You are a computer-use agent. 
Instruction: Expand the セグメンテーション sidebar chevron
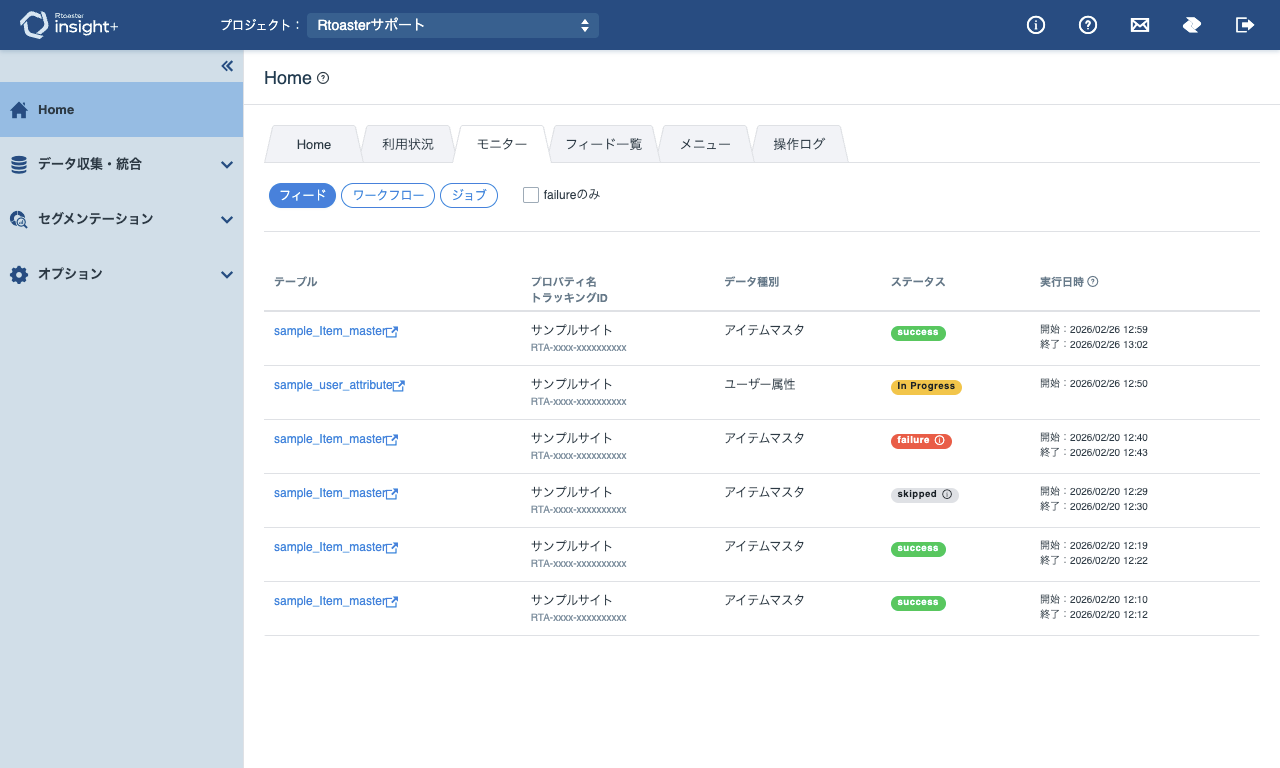pos(227,219)
